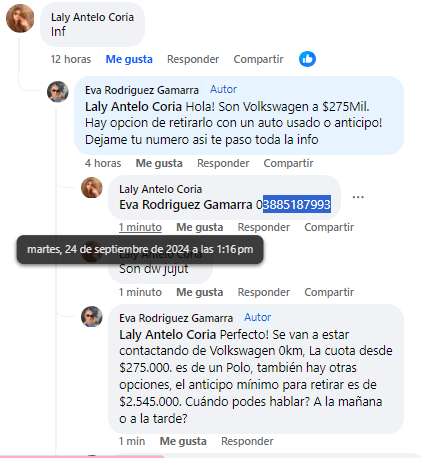Toggle 'Me gusta' on the 'Inf' comment
The height and width of the screenshot is (458, 436).
pyautogui.click(x=129, y=59)
